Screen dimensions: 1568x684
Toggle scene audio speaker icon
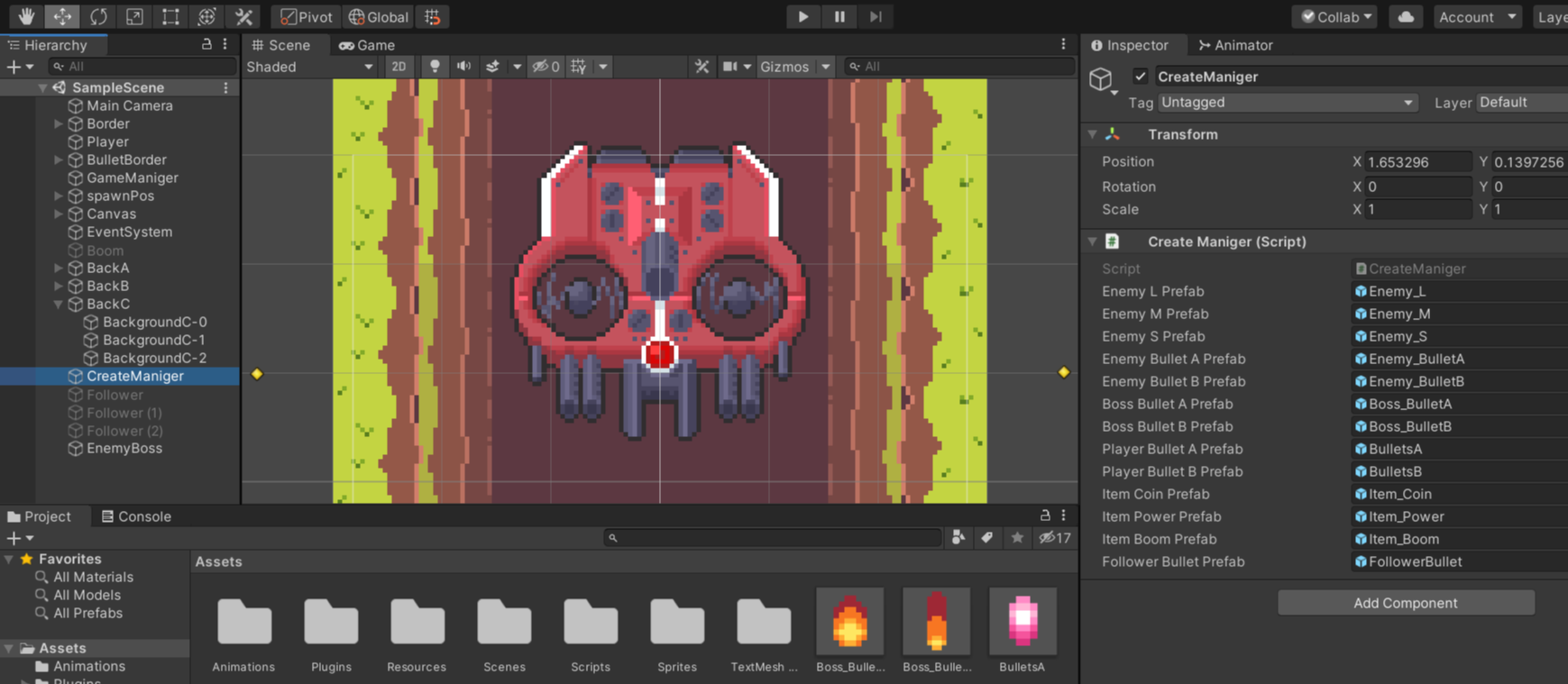point(463,67)
